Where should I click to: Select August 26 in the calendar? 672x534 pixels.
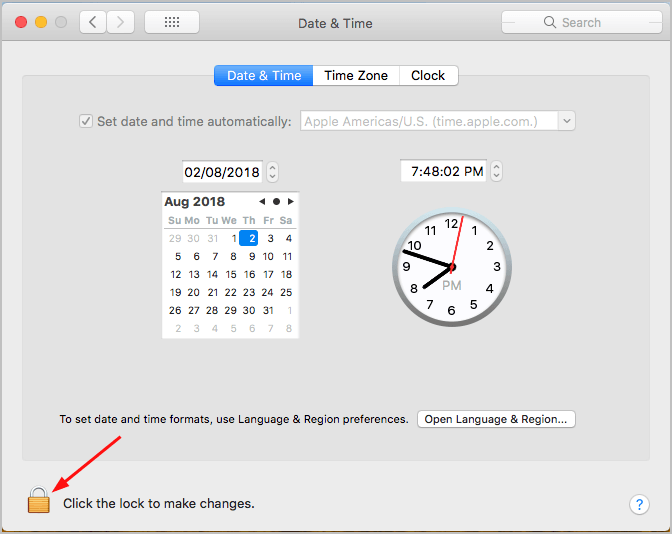tap(175, 310)
